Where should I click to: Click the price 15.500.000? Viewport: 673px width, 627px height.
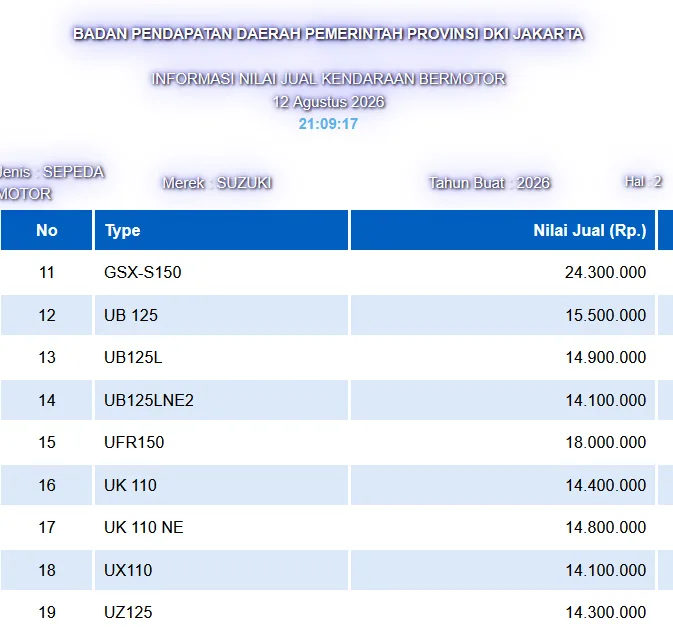click(605, 315)
